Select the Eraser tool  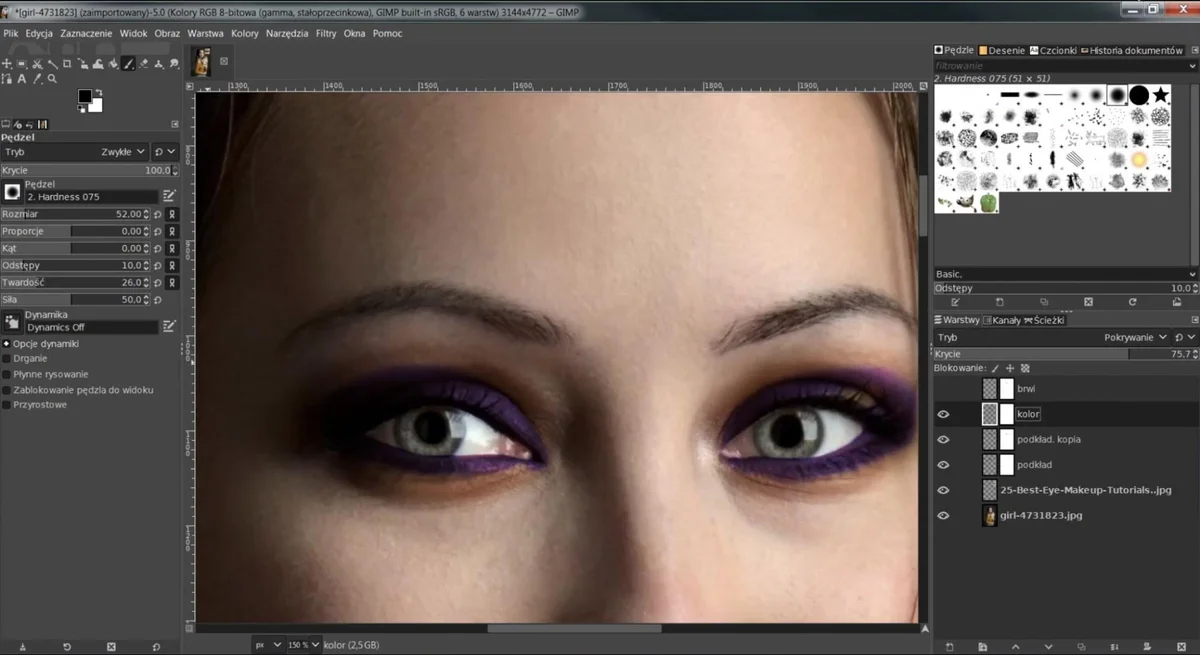tap(143, 64)
